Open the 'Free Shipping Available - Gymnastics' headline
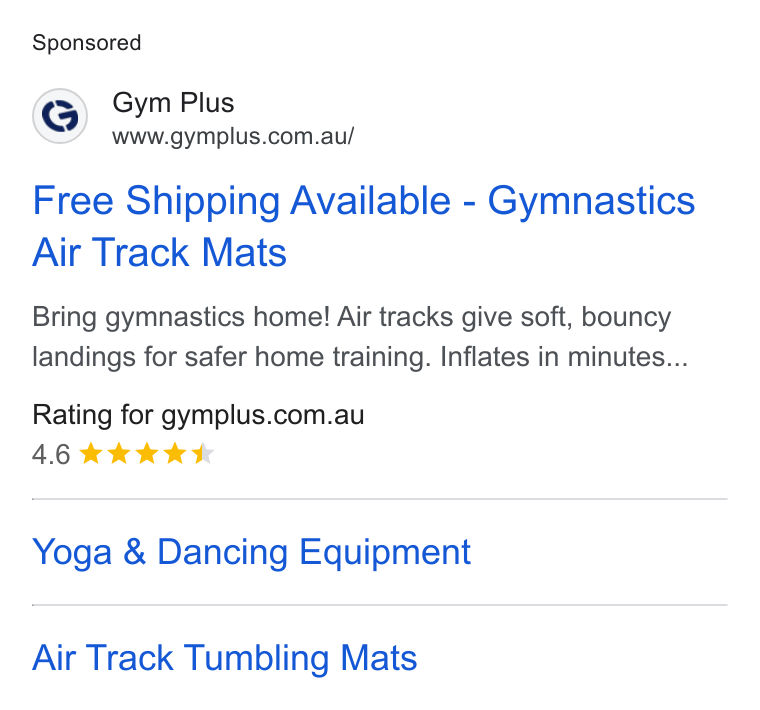Image resolution: width=760 pixels, height=710 pixels. point(364,201)
